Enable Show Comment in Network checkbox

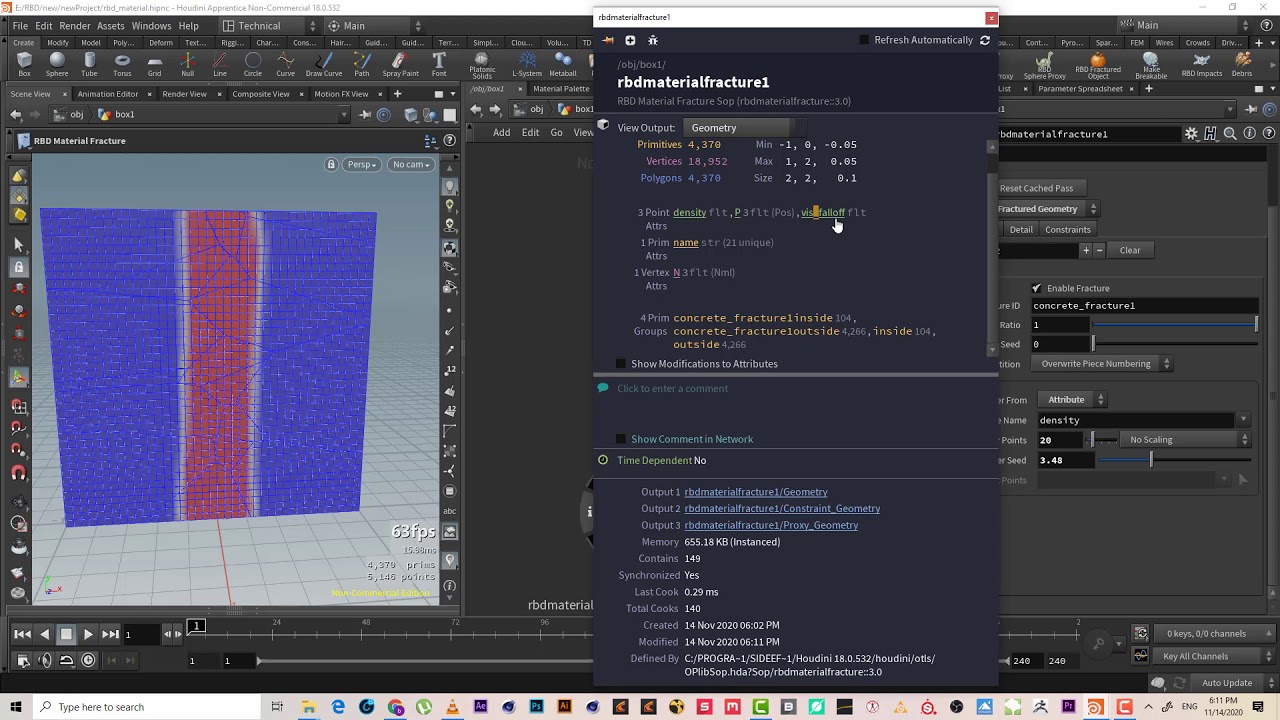pyautogui.click(x=621, y=439)
